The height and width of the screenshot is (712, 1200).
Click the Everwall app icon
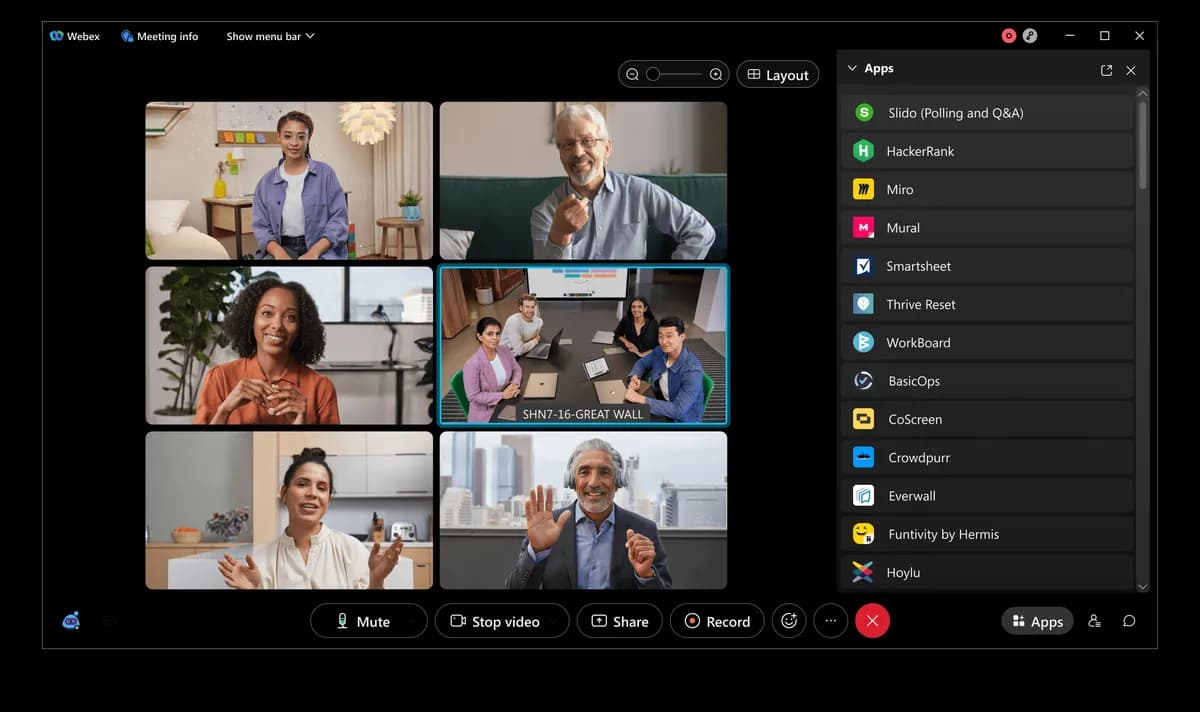(x=863, y=496)
